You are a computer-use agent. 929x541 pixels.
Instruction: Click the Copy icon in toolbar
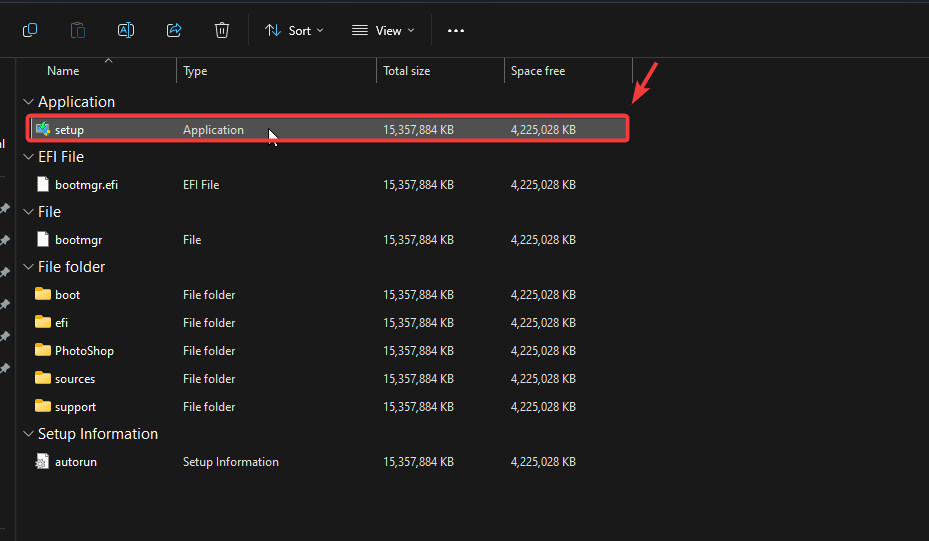coord(30,30)
